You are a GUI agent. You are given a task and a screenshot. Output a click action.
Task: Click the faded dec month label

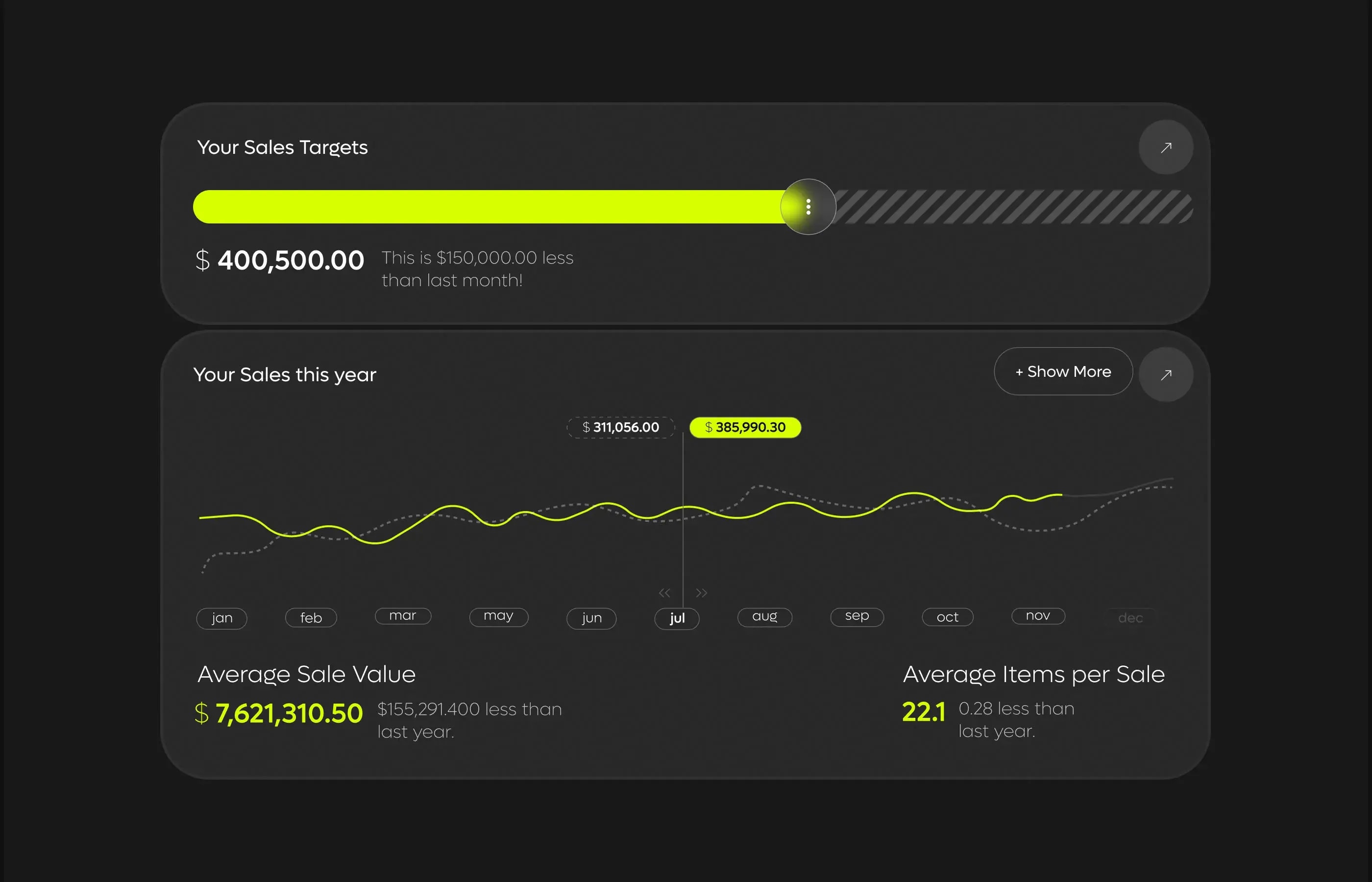click(1130, 618)
